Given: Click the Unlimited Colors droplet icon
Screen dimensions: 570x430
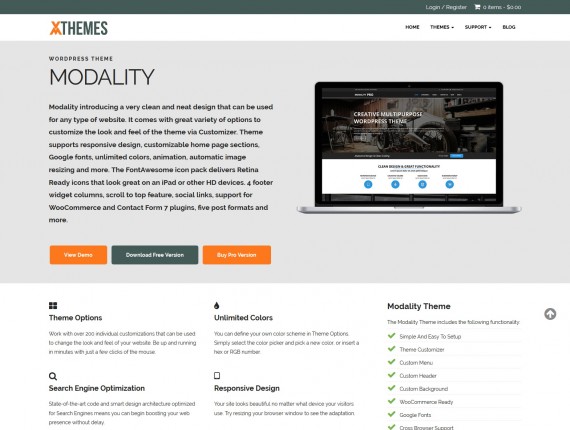Looking at the screenshot, I should pos(217,305).
